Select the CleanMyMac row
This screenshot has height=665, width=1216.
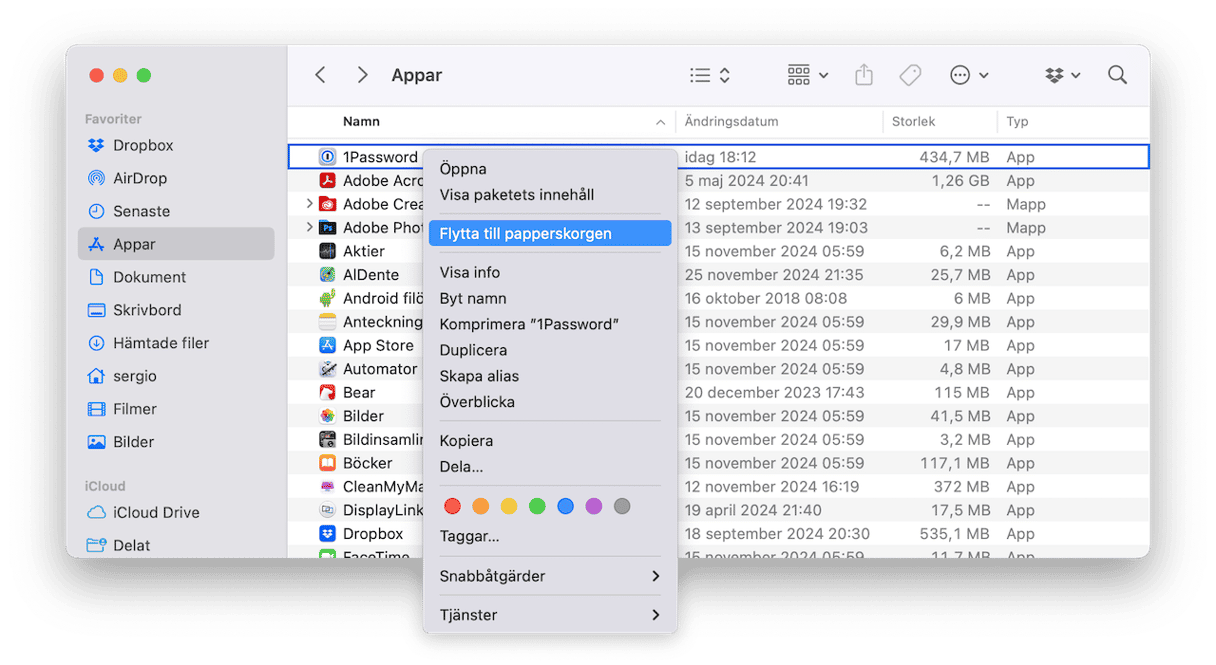(x=718, y=487)
